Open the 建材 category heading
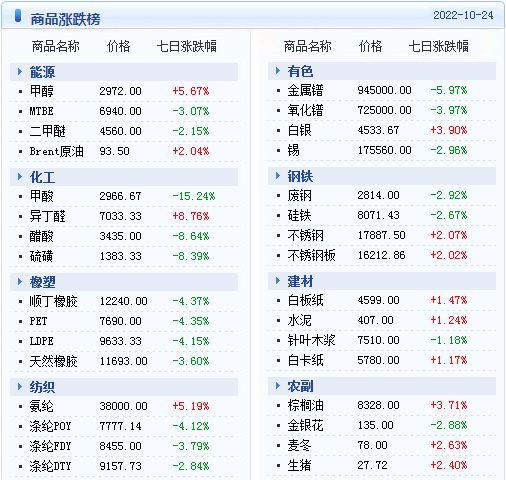This screenshot has height=480, width=506. [300, 281]
